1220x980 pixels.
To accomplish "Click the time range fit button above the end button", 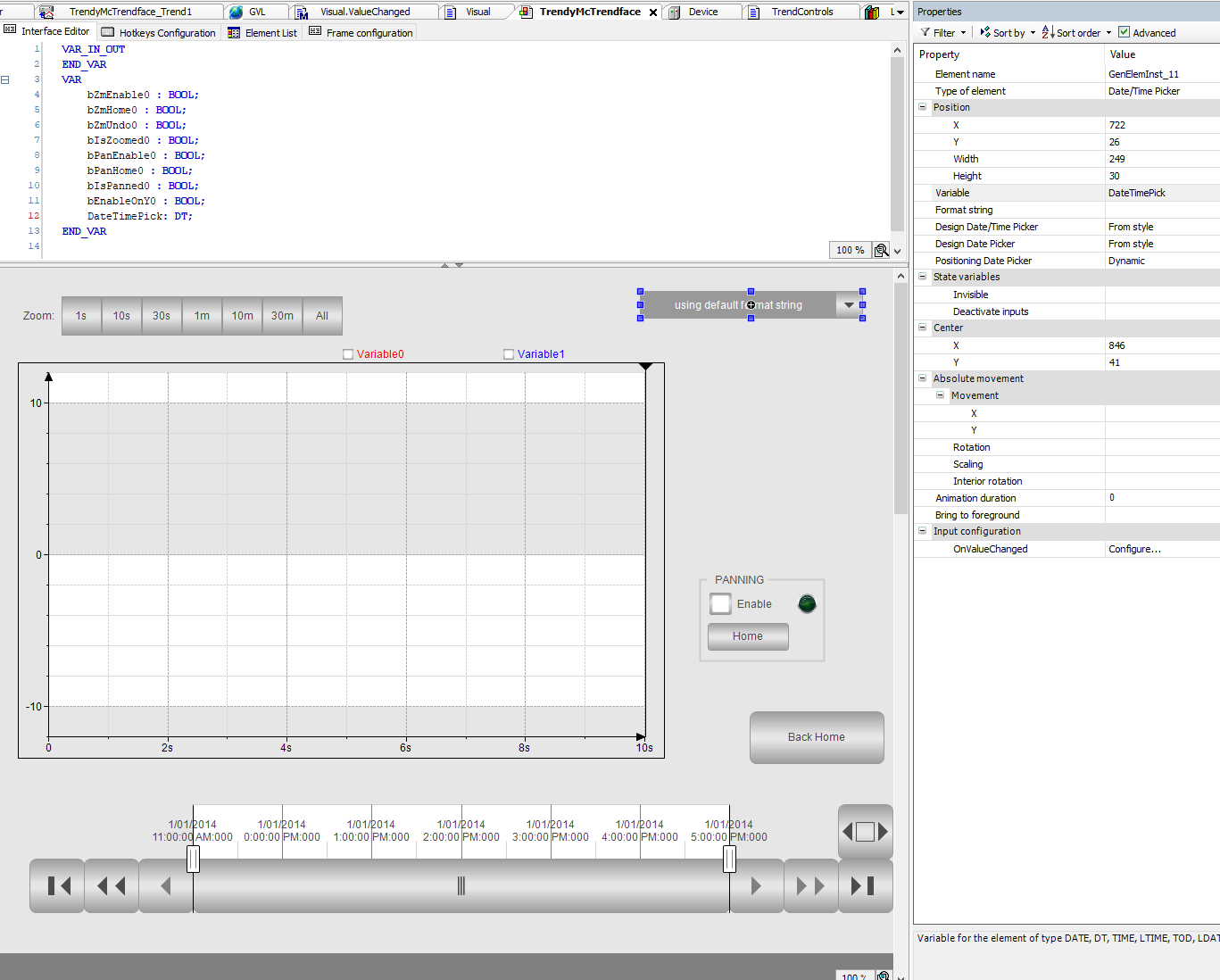I will click(865, 832).
